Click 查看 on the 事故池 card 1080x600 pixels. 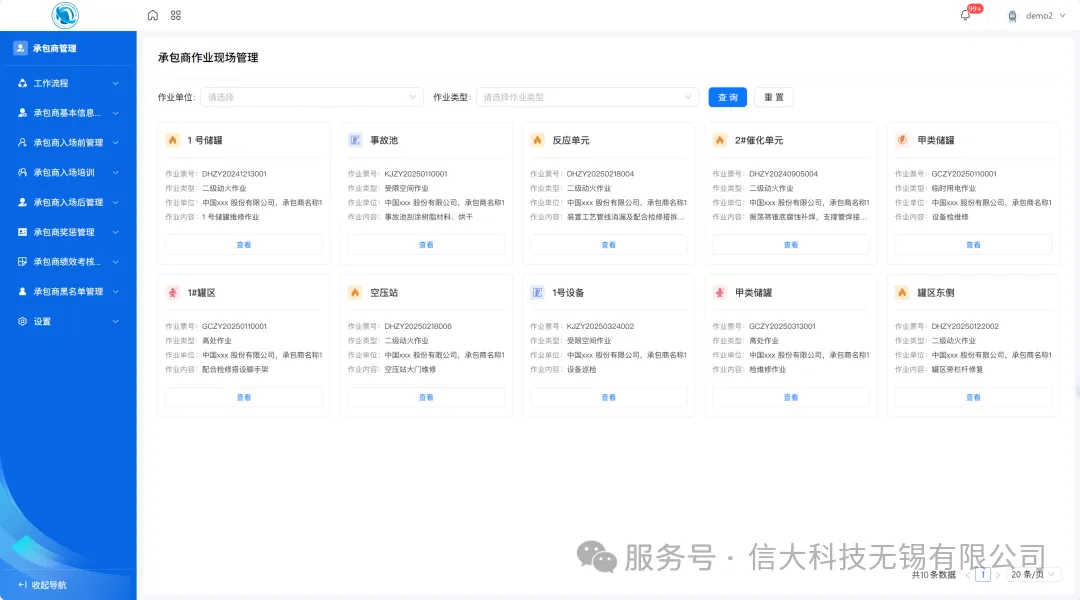(x=426, y=245)
